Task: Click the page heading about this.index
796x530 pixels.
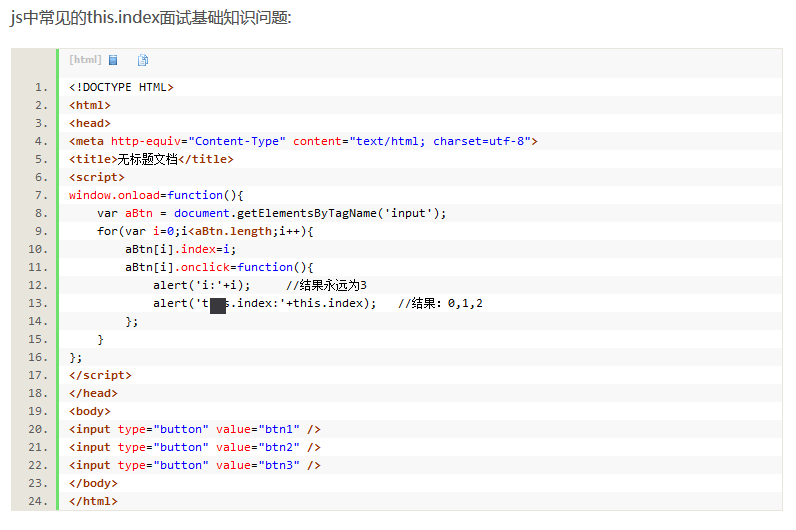Action: point(151,18)
